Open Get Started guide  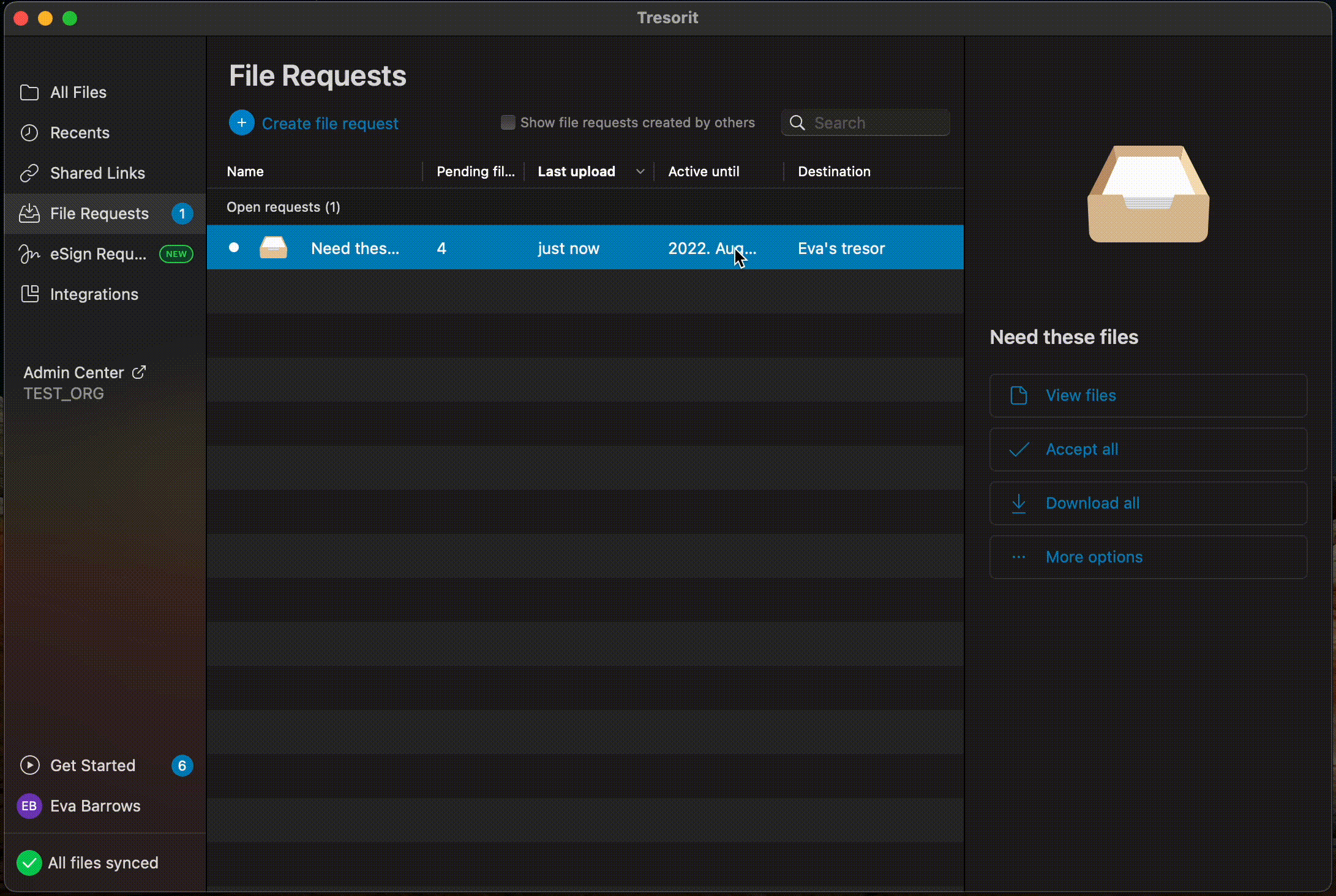(105, 766)
